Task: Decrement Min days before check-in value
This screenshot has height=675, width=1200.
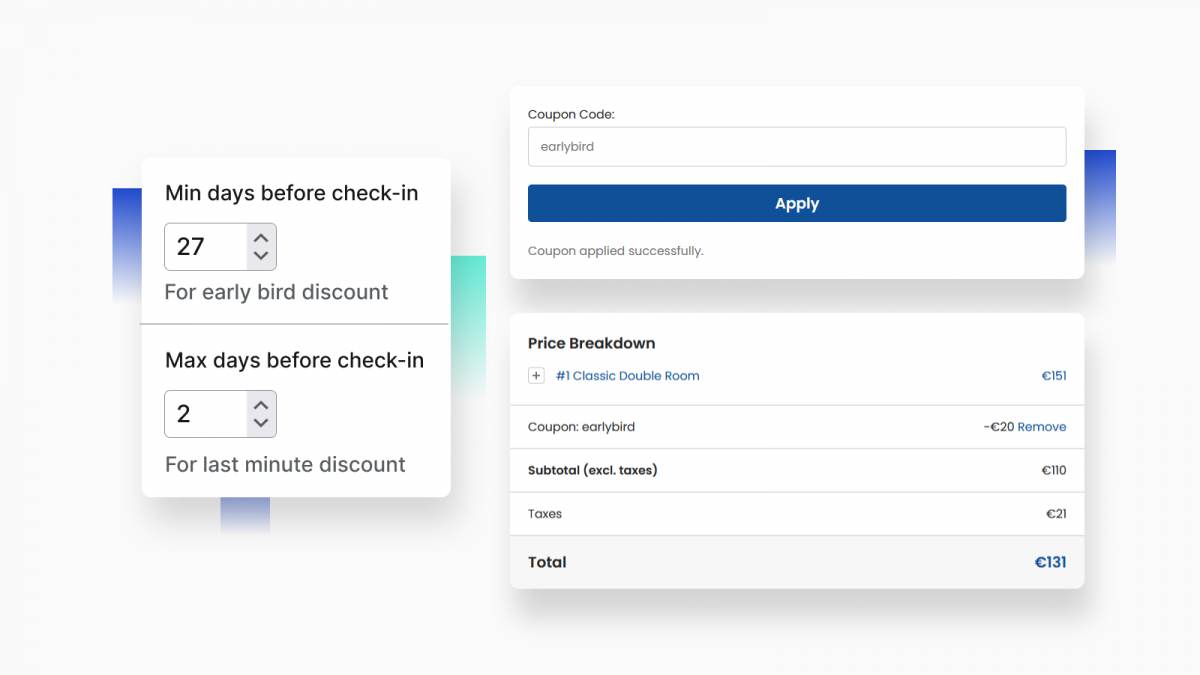Action: [x=260, y=256]
